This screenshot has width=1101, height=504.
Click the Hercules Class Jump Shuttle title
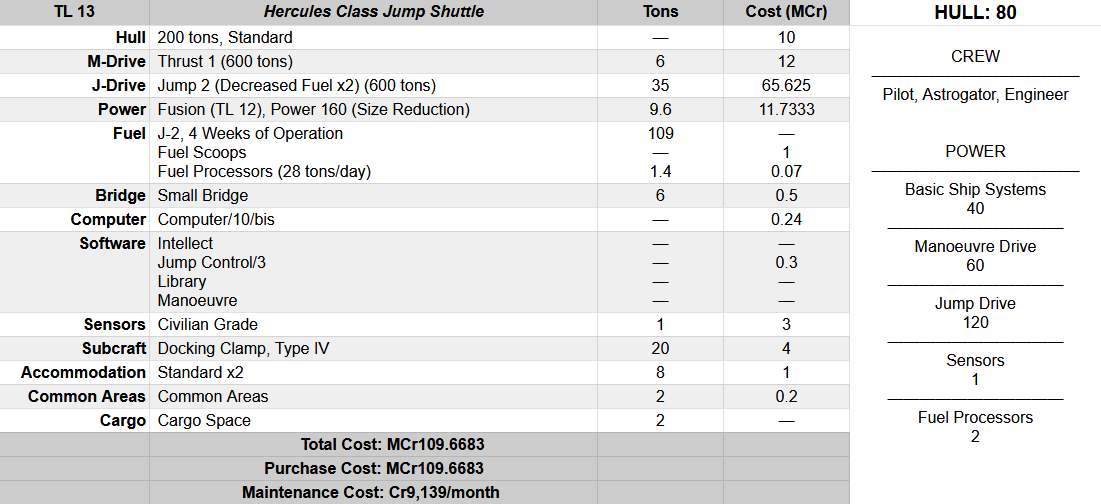click(x=373, y=12)
